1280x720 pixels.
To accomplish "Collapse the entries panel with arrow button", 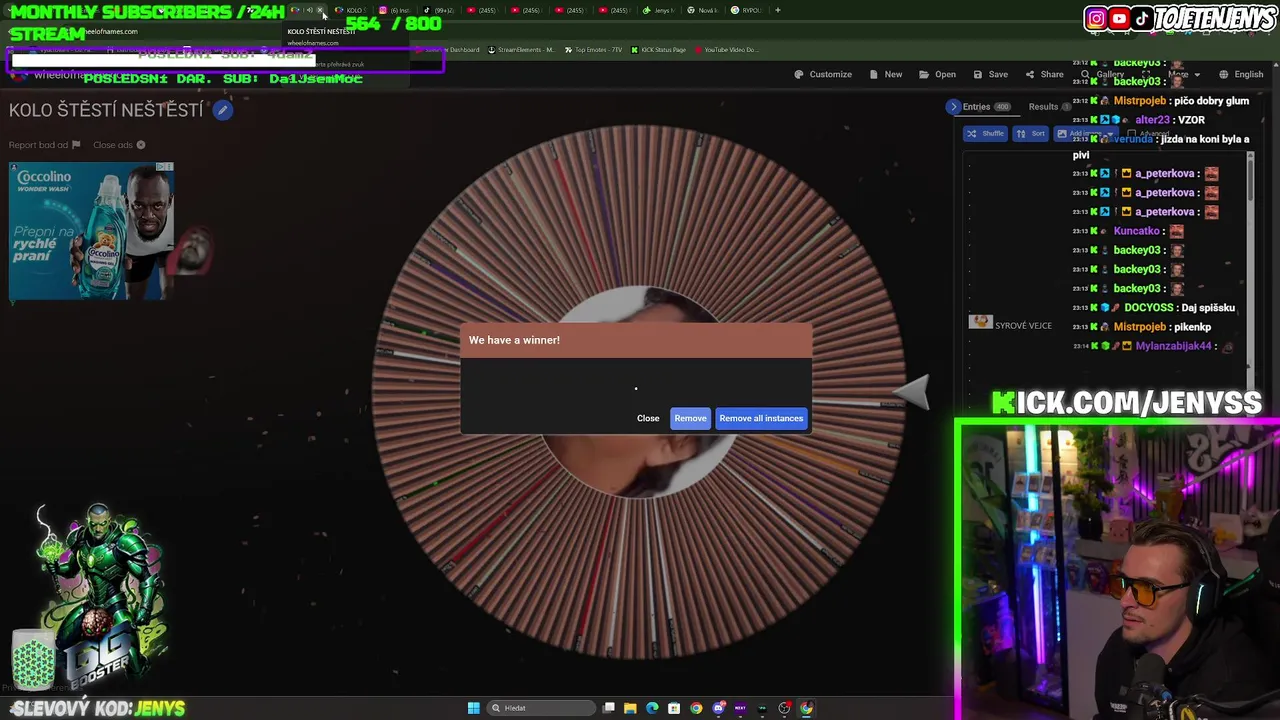I will 953,106.
